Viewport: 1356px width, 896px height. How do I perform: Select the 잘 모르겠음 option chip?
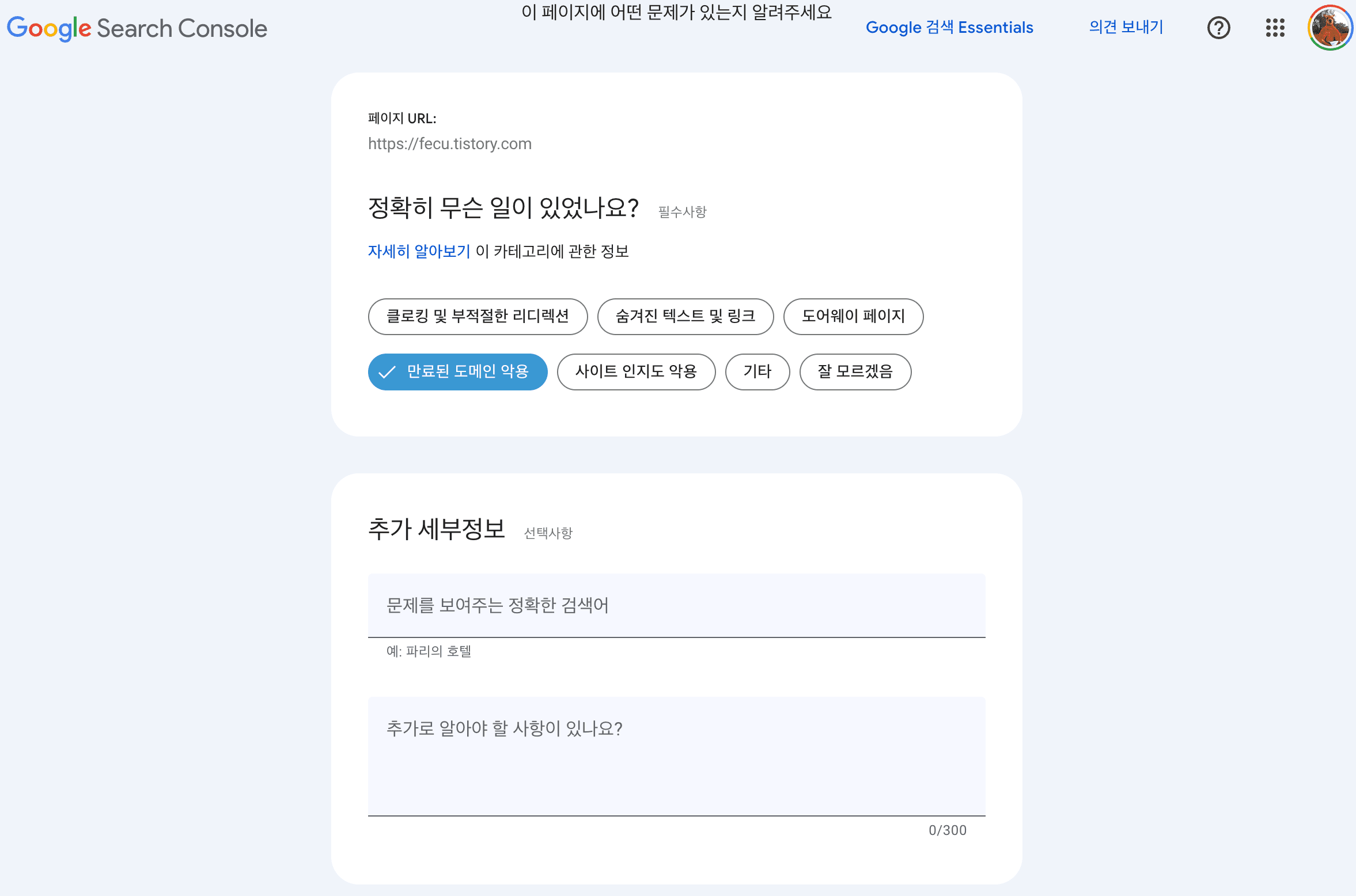click(855, 372)
